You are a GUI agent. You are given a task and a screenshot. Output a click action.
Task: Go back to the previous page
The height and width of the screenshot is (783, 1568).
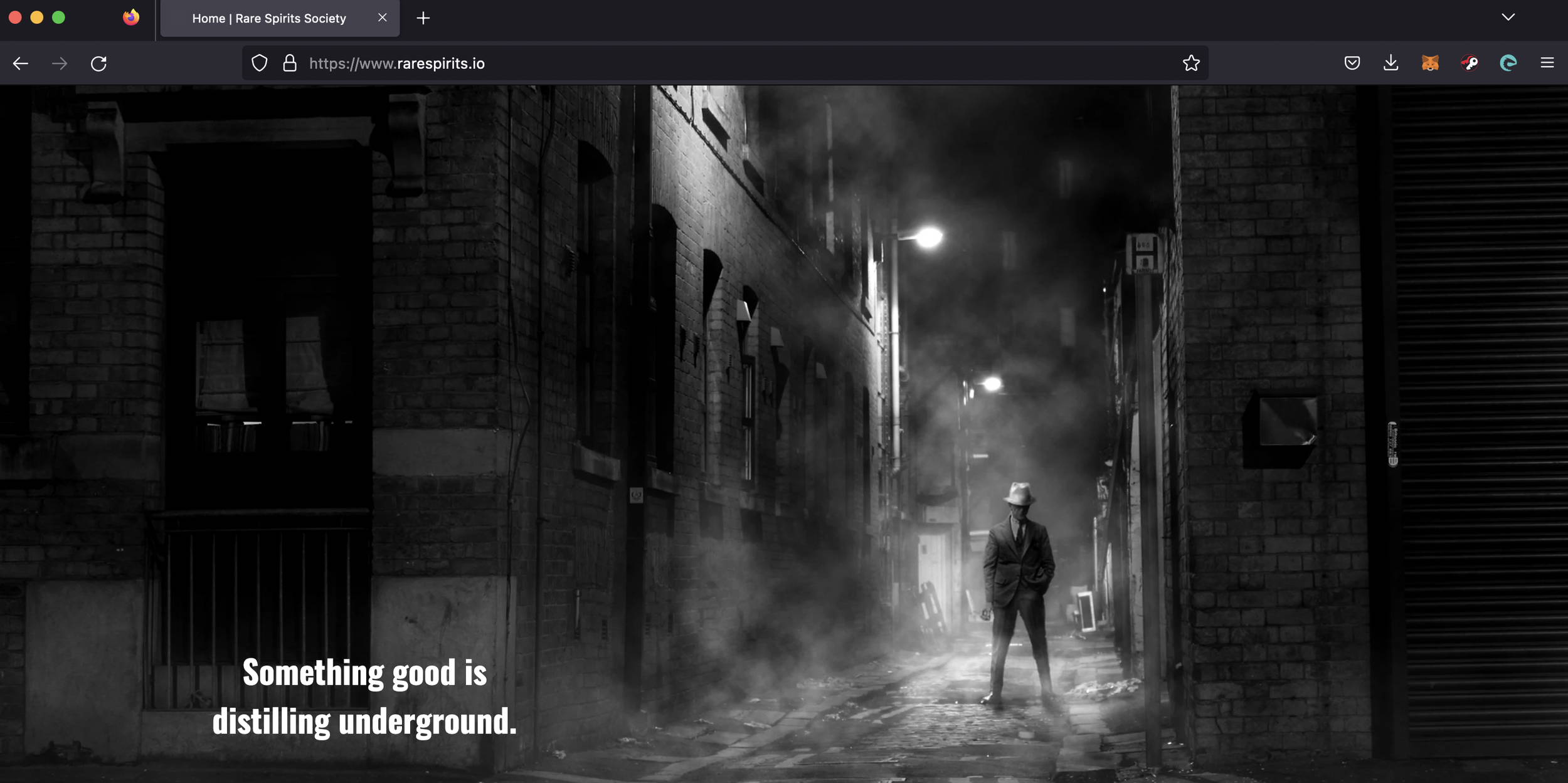(21, 63)
